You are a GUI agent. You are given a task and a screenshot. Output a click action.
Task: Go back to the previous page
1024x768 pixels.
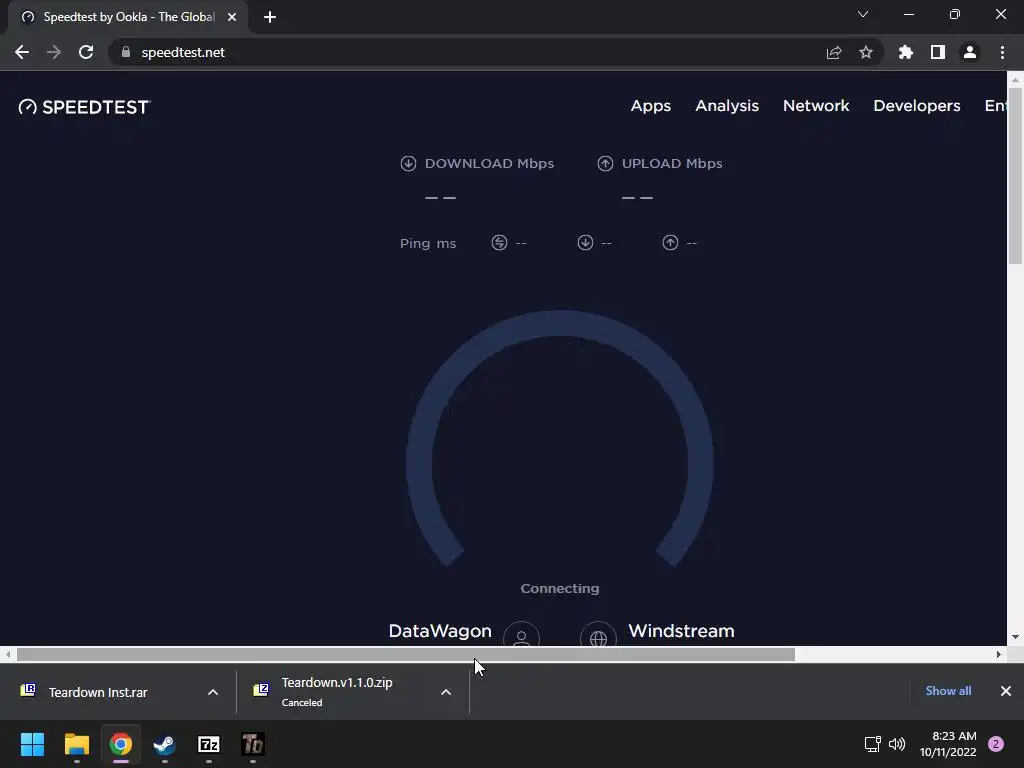click(x=22, y=52)
